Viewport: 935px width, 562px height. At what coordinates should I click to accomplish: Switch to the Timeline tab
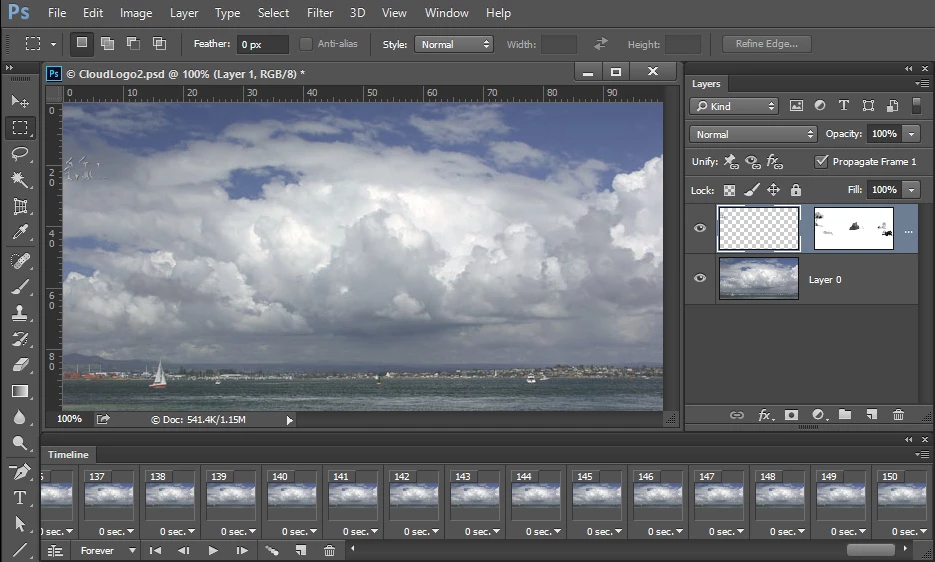point(68,455)
